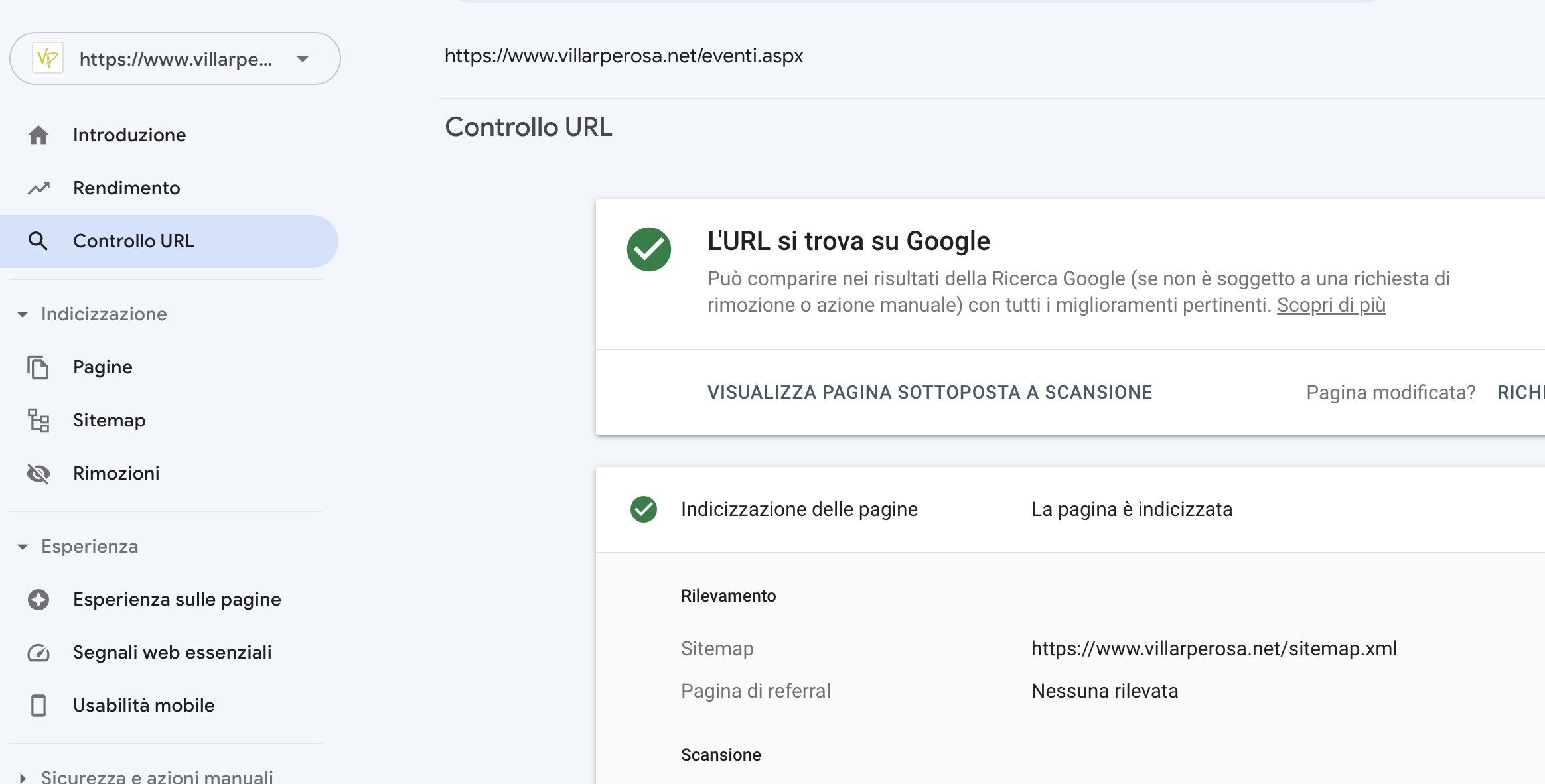Screen dimensions: 1545x784
Task: Click the Pagina di referral label
Action: pyautogui.click(x=756, y=691)
